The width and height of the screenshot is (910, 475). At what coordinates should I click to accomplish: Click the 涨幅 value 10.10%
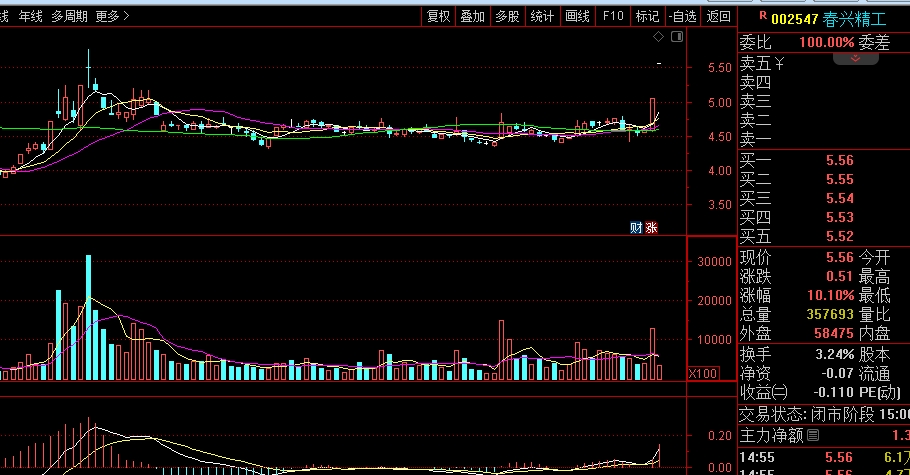coord(830,296)
